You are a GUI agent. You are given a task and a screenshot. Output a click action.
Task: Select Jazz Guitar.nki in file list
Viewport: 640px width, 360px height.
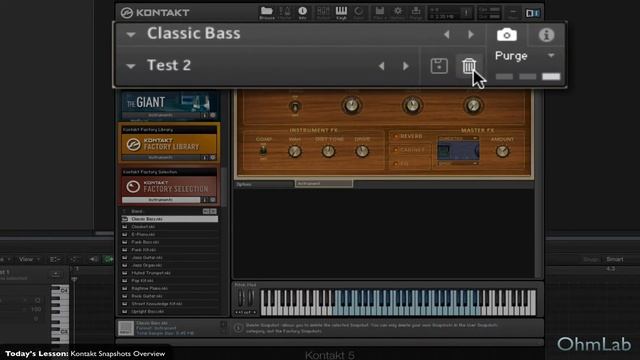(169, 258)
